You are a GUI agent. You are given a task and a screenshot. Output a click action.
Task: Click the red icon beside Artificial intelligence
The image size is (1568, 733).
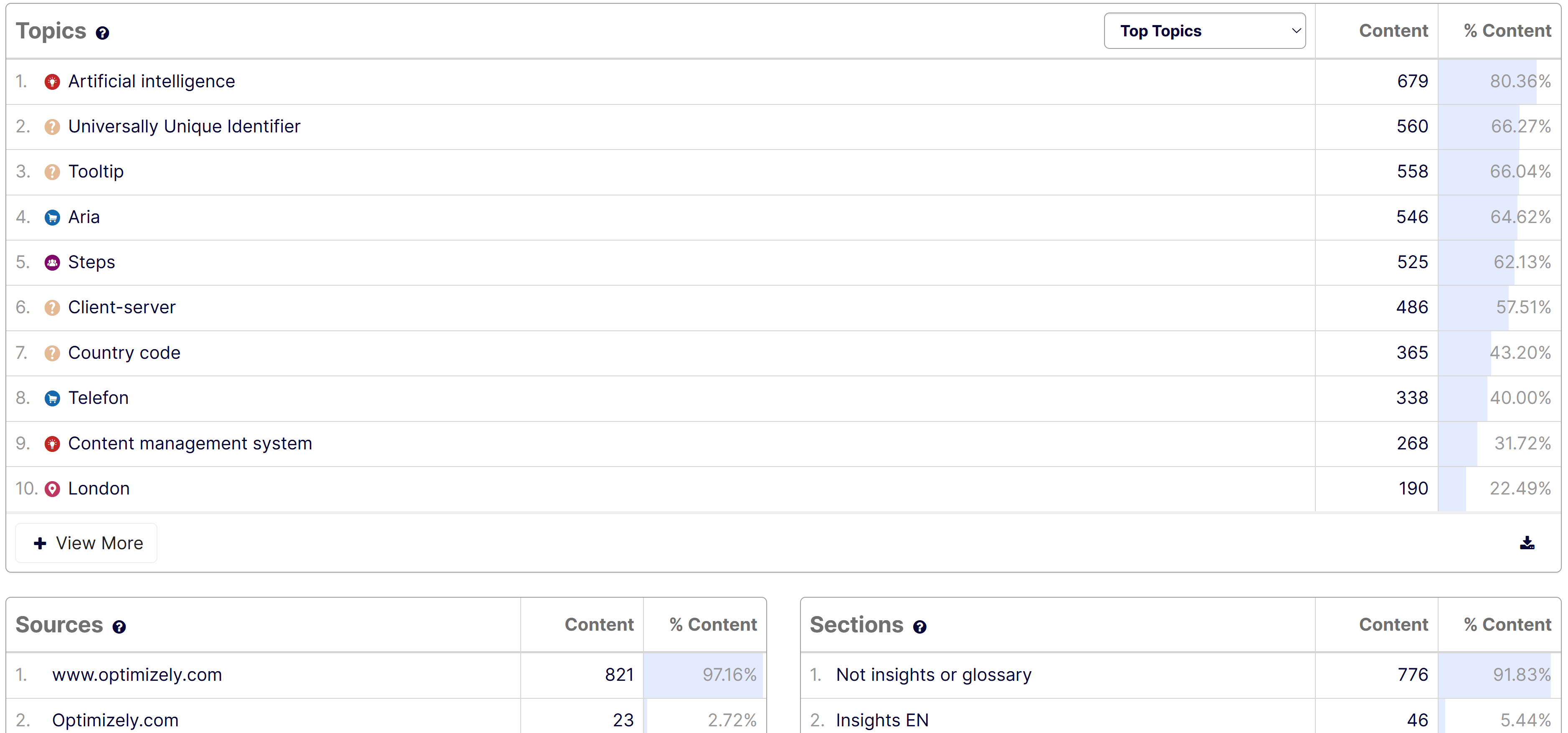coord(52,81)
